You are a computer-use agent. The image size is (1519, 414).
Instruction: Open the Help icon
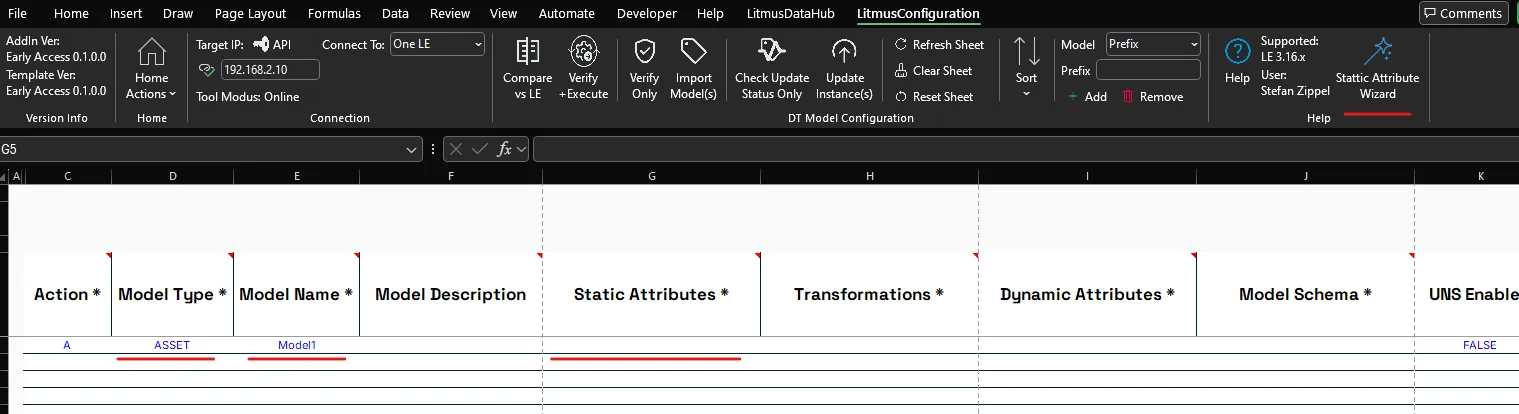1237,52
